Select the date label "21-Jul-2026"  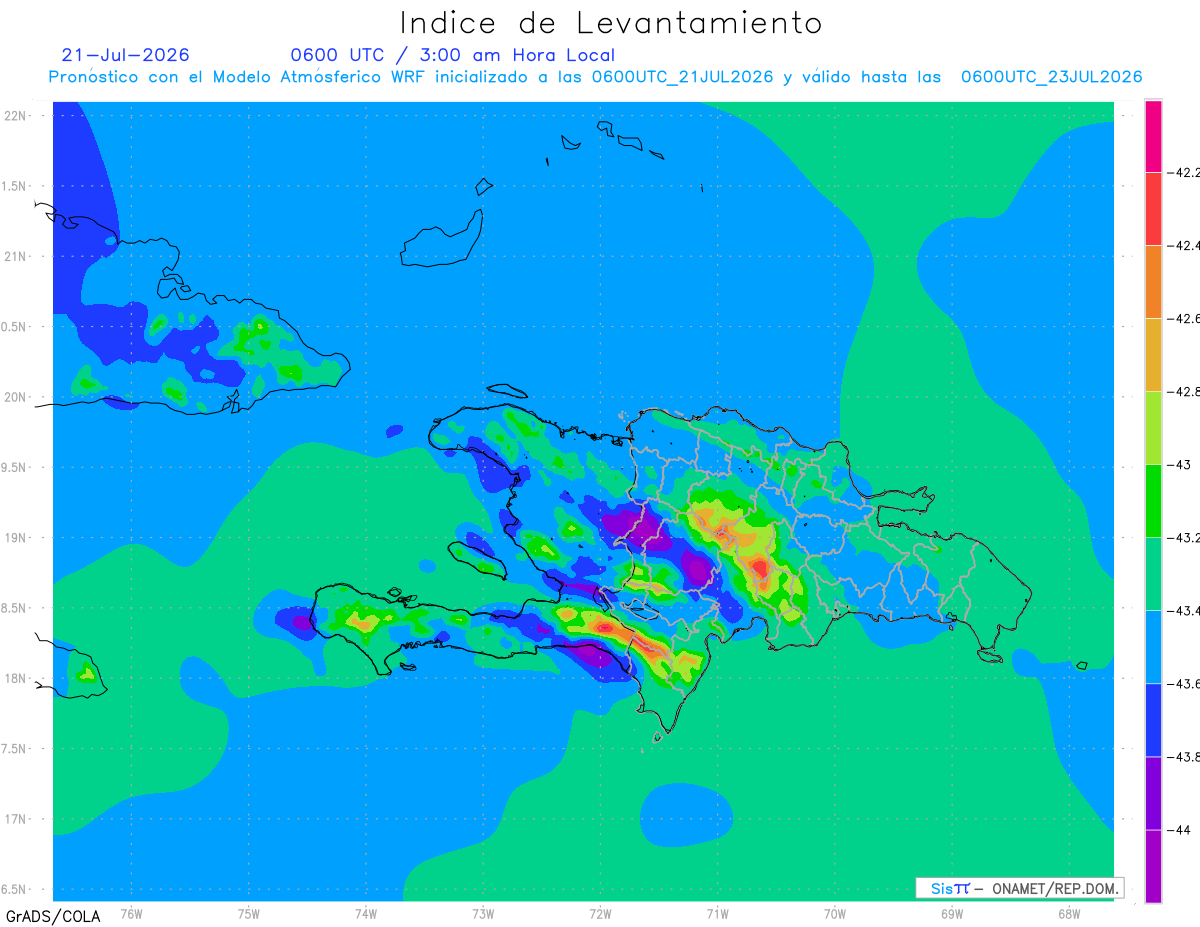click(125, 55)
